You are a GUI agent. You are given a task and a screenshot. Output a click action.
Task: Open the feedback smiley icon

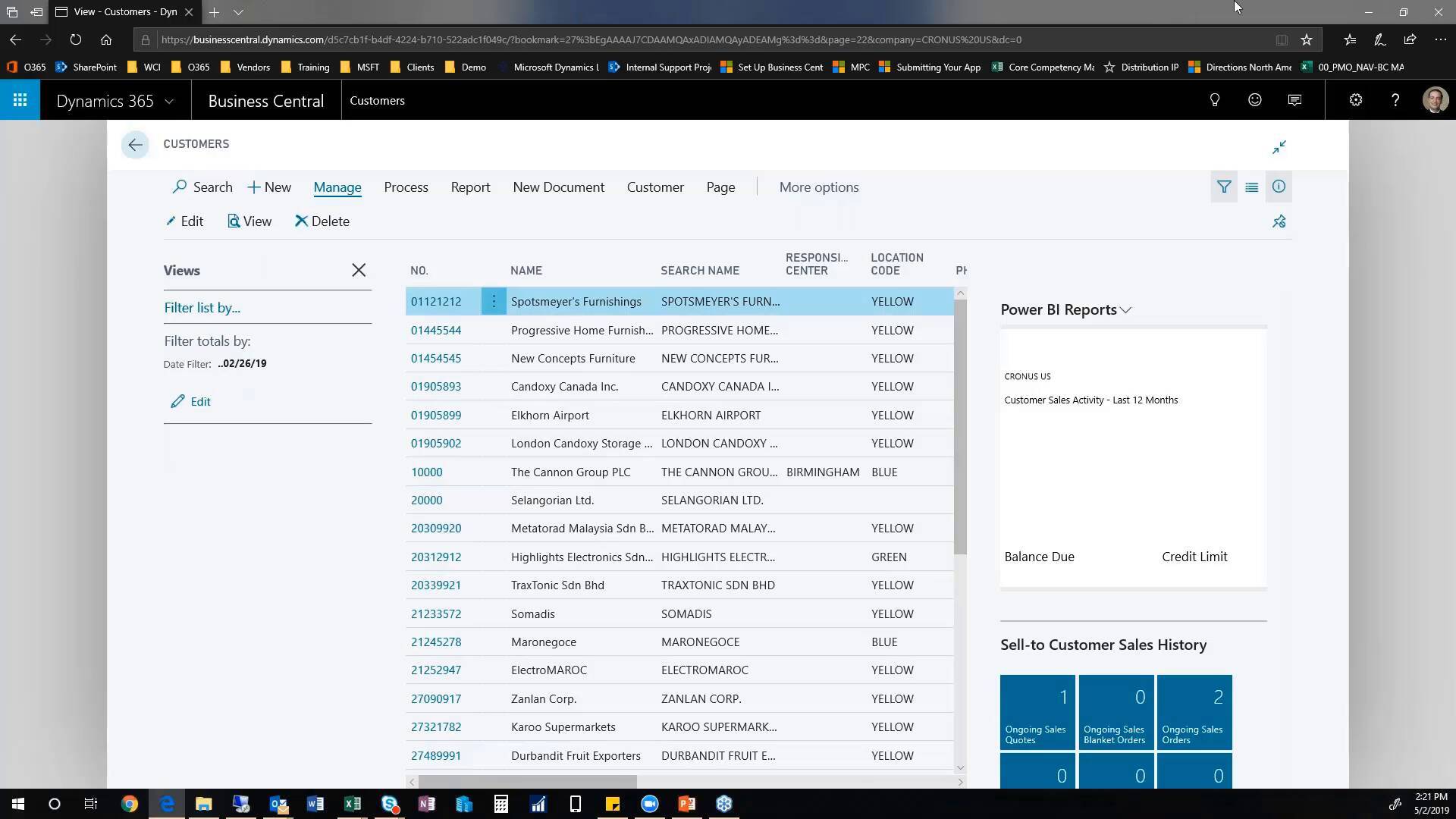(1254, 99)
